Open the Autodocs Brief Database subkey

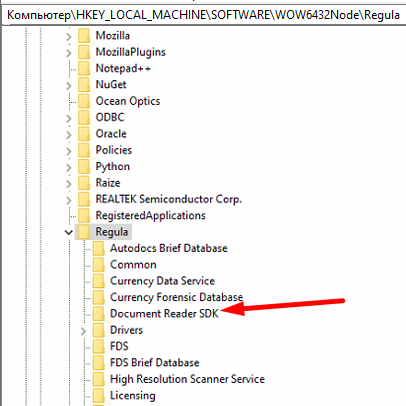coord(169,248)
